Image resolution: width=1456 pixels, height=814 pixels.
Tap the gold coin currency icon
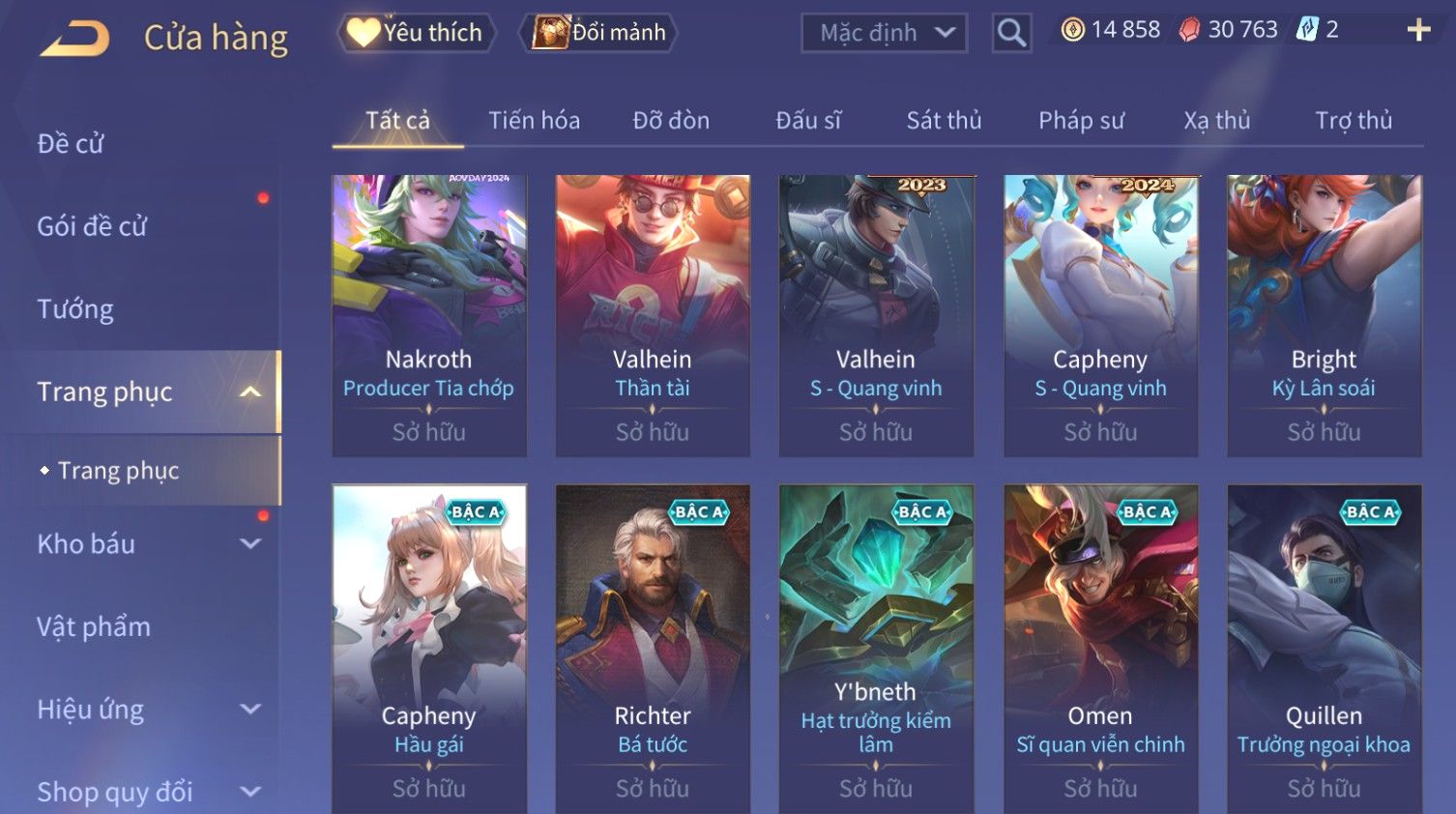click(x=1072, y=30)
